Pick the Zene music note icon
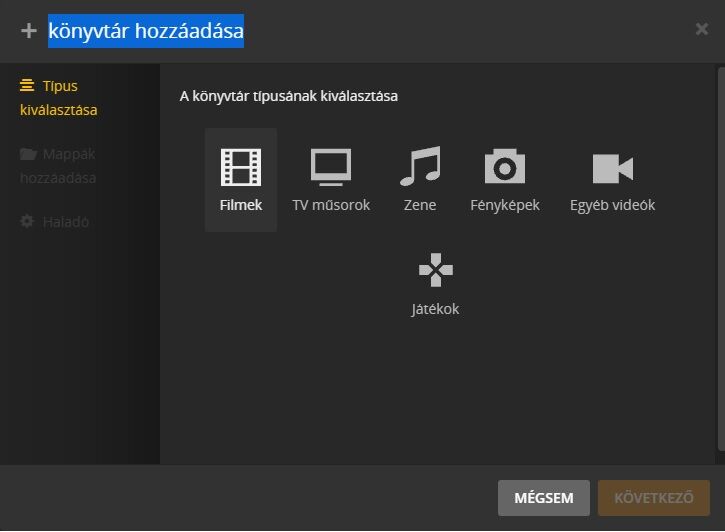This screenshot has height=532, width=725. coord(420,166)
